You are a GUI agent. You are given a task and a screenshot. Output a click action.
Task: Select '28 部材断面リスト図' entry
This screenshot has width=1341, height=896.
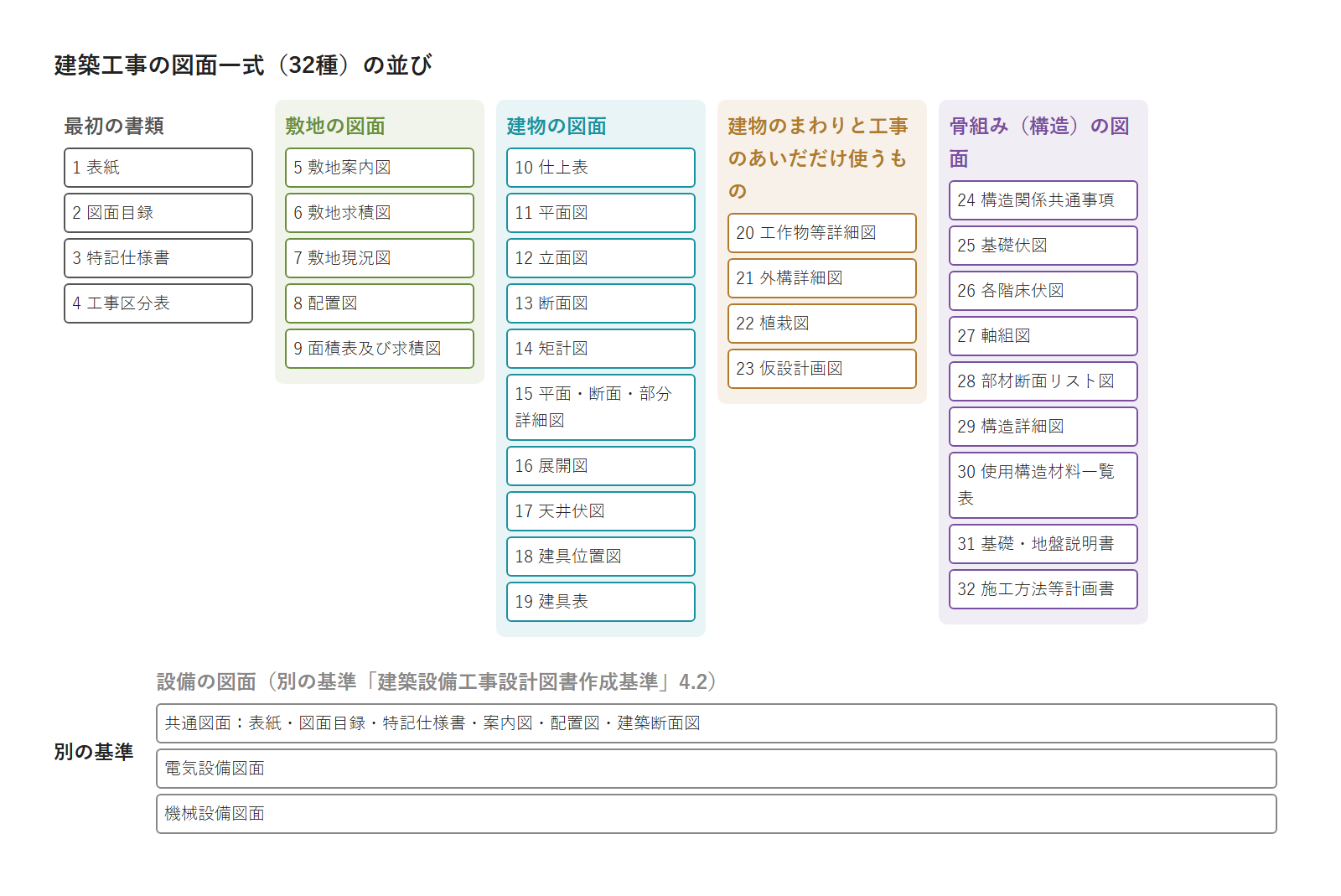coord(1043,381)
